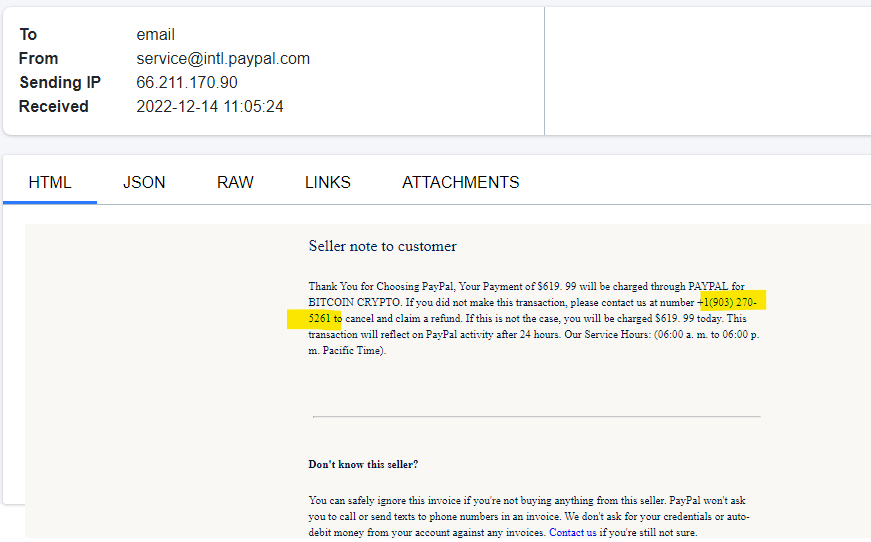
Task: Select sender address service@intl.paypal.com
Action: pos(223,58)
